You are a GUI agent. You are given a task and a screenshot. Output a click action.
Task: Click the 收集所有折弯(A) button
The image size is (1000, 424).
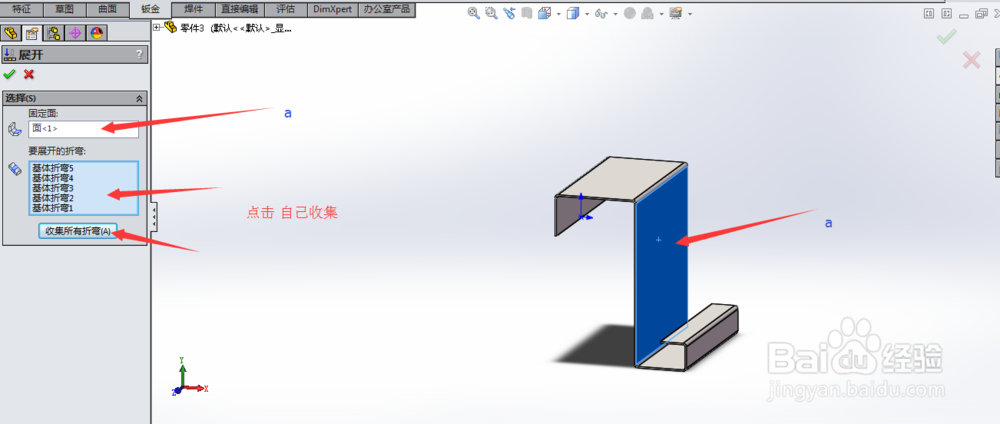[x=78, y=231]
